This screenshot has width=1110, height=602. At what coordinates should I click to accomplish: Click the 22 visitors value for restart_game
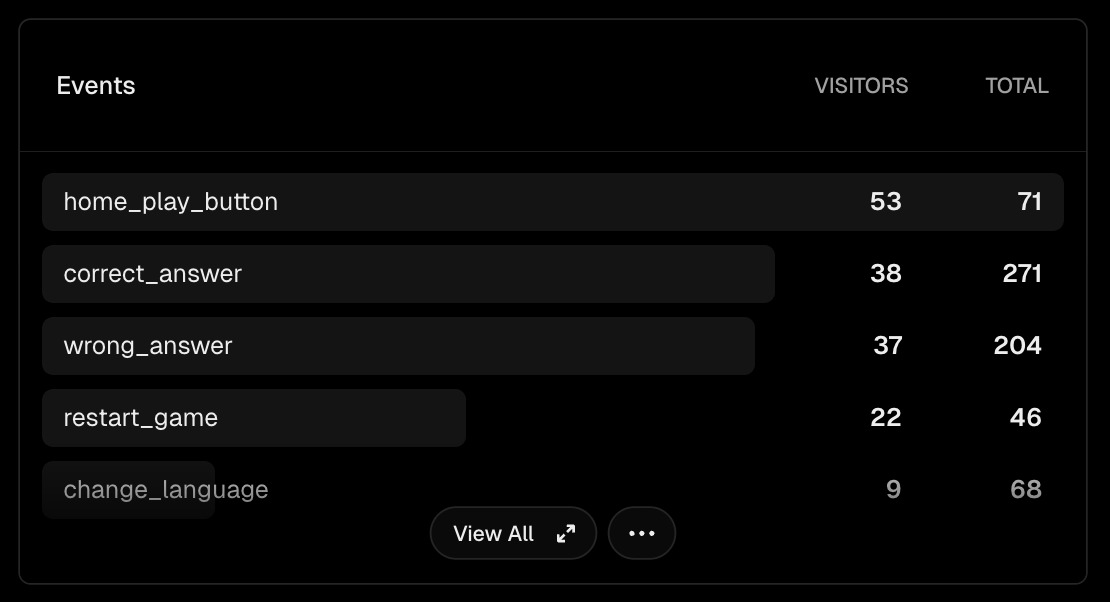point(886,418)
